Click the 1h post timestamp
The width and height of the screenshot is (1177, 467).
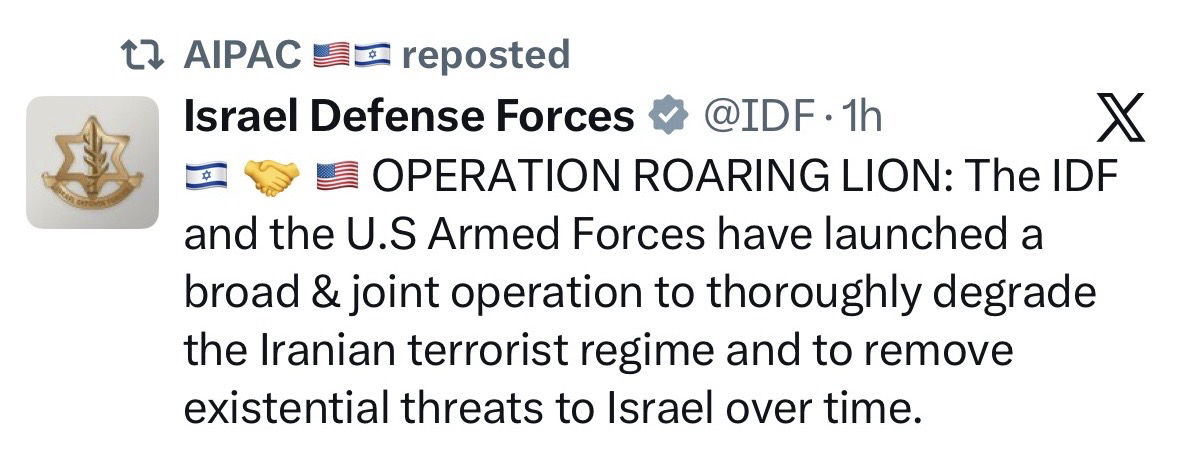tap(860, 119)
